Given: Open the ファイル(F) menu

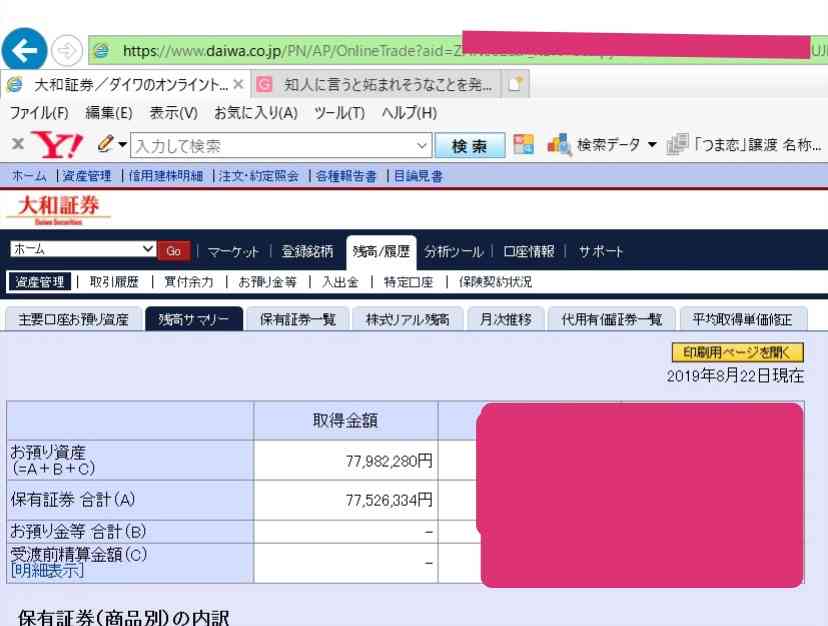Looking at the screenshot, I should (39, 113).
